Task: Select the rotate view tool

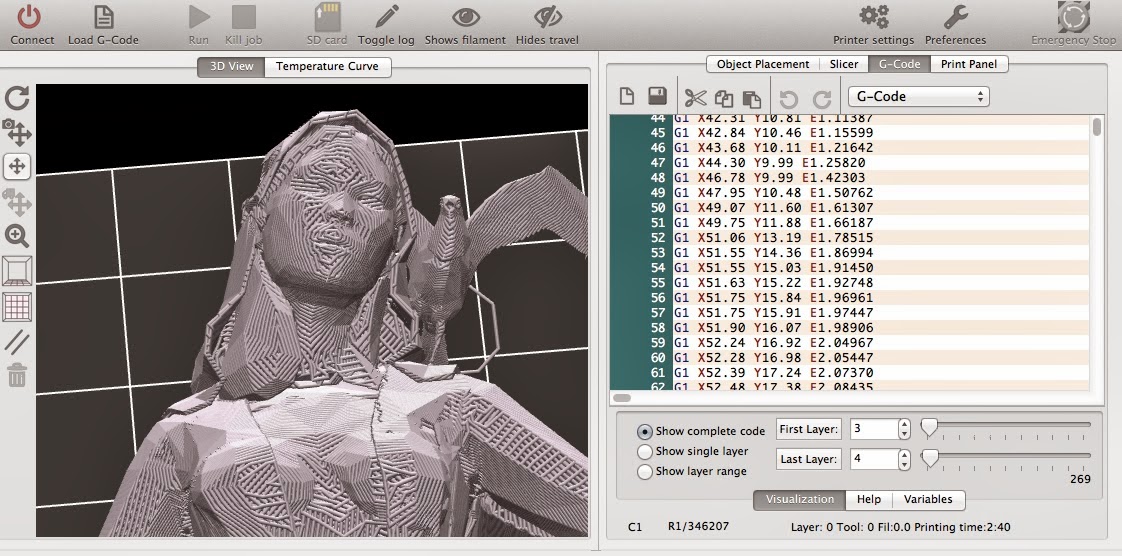Action: pos(17,98)
